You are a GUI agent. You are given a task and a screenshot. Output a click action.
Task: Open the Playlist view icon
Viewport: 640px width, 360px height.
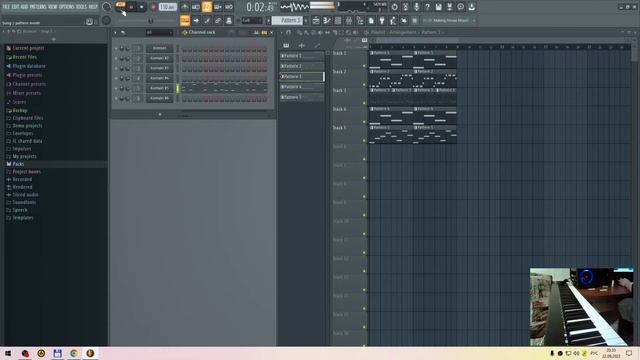[316, 20]
